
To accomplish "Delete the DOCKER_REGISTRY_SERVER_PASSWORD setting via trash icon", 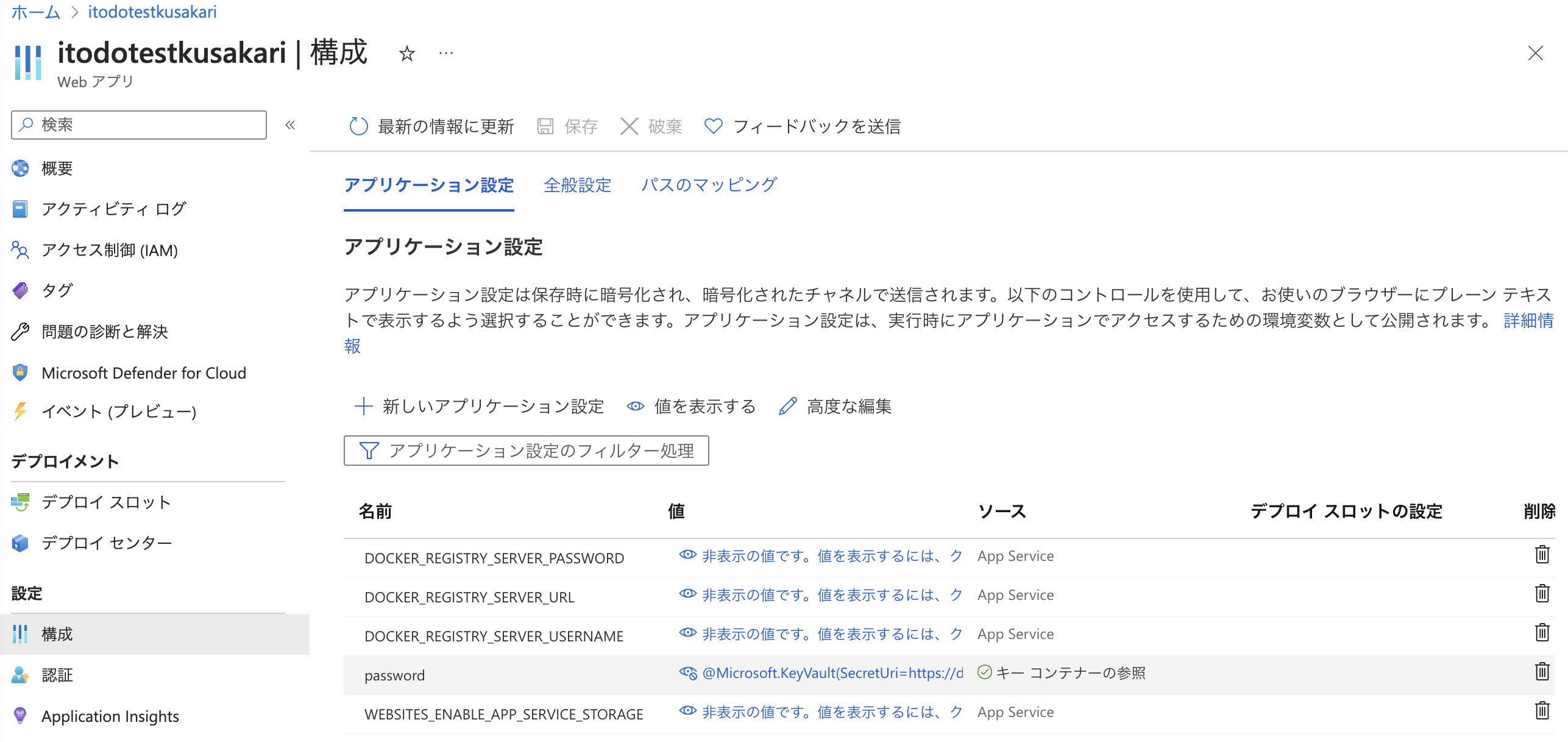I will 1542,555.
